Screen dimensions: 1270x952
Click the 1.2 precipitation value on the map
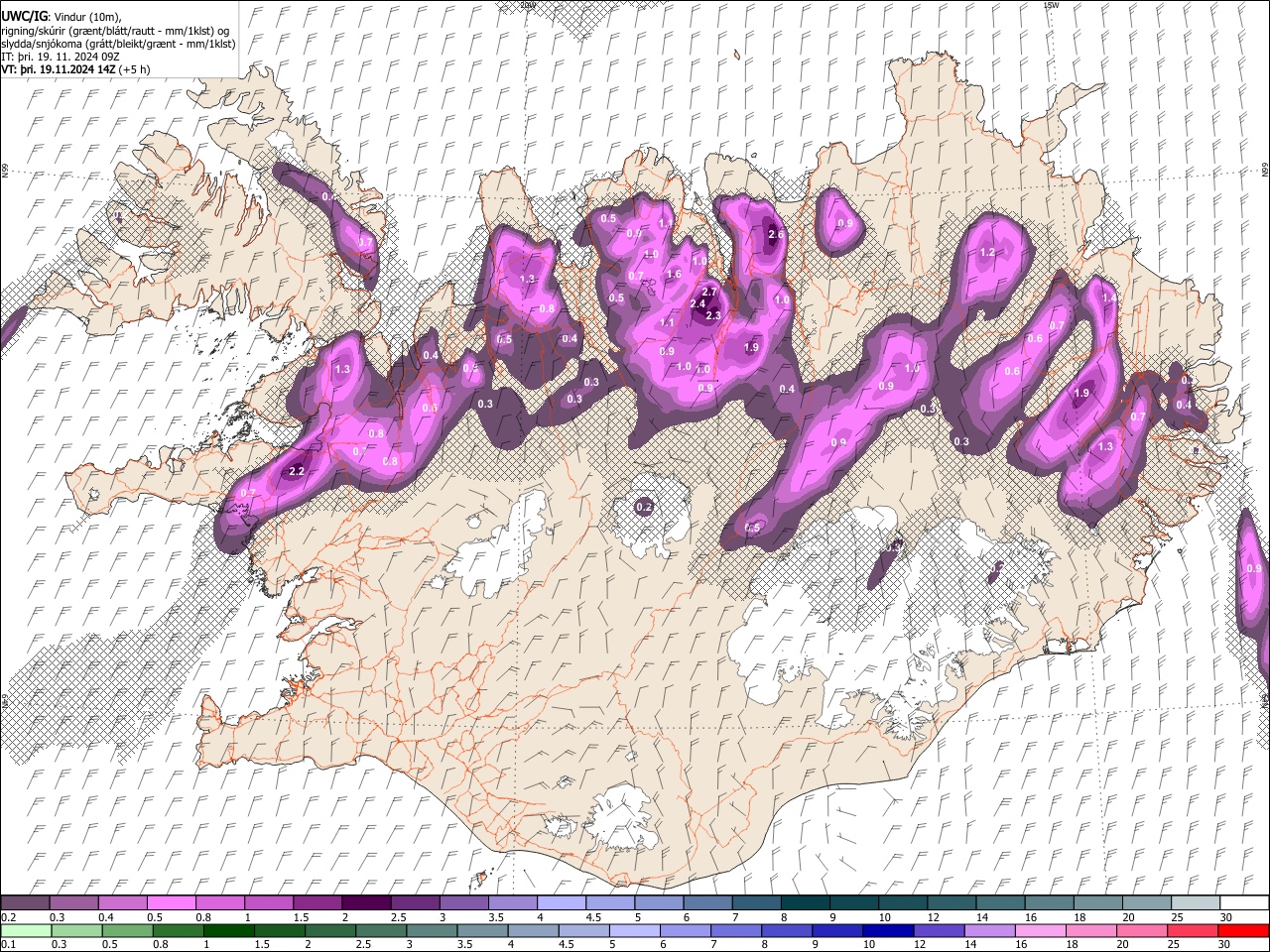click(x=987, y=253)
